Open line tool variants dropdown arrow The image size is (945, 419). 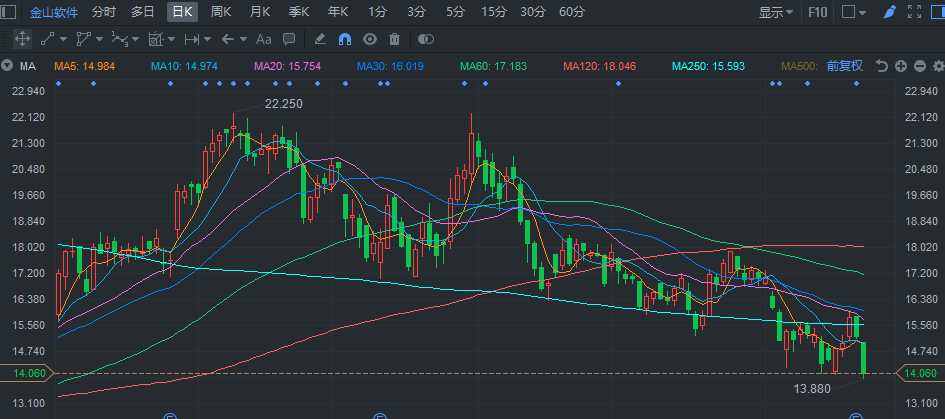pyautogui.click(x=63, y=39)
